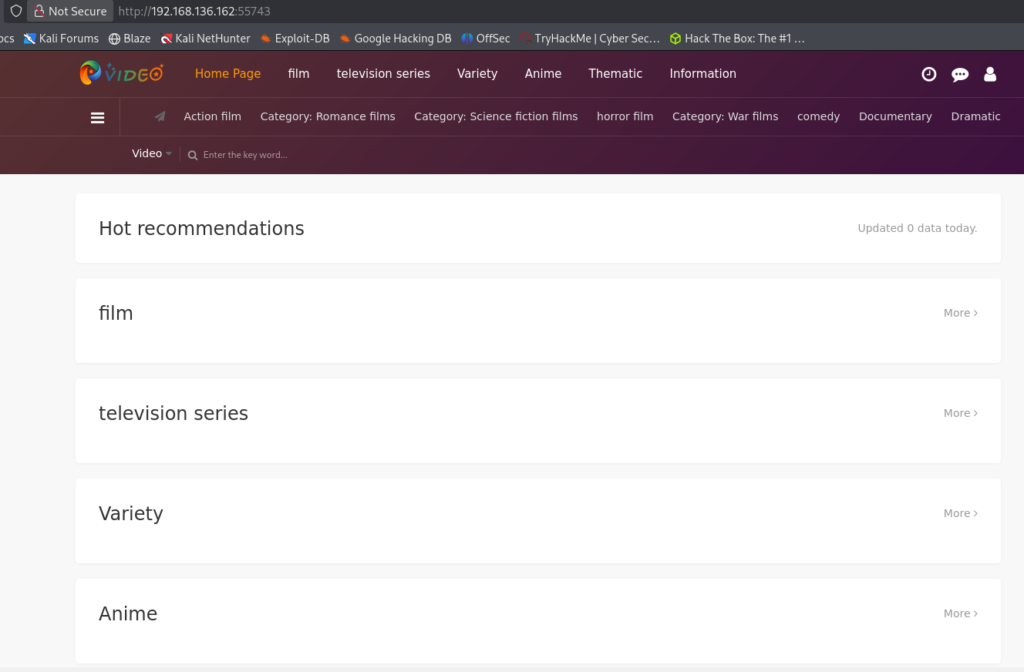This screenshot has height=672, width=1024.
Task: Open the user account profile icon
Action: click(990, 74)
